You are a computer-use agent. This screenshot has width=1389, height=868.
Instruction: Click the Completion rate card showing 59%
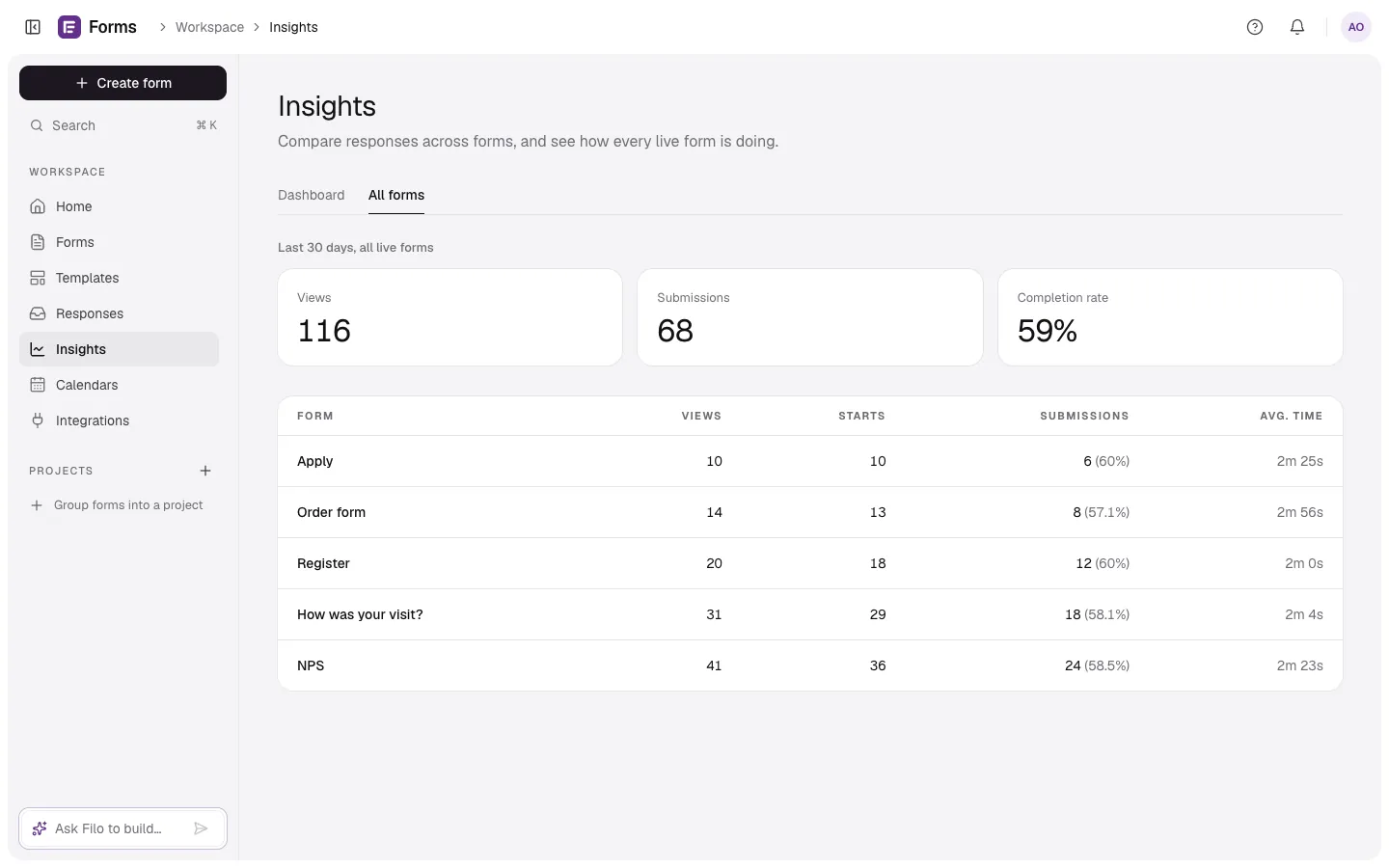click(1170, 317)
